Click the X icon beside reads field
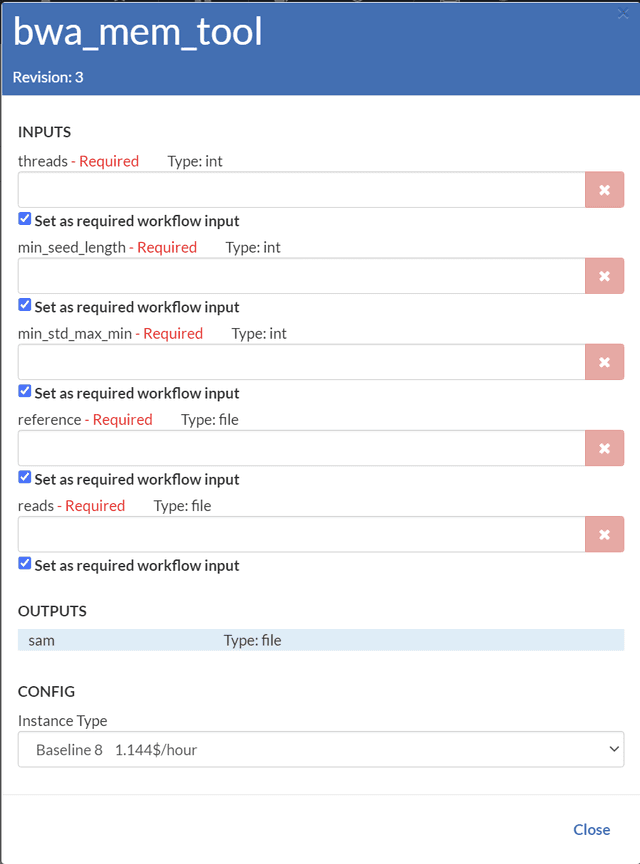 [604, 534]
